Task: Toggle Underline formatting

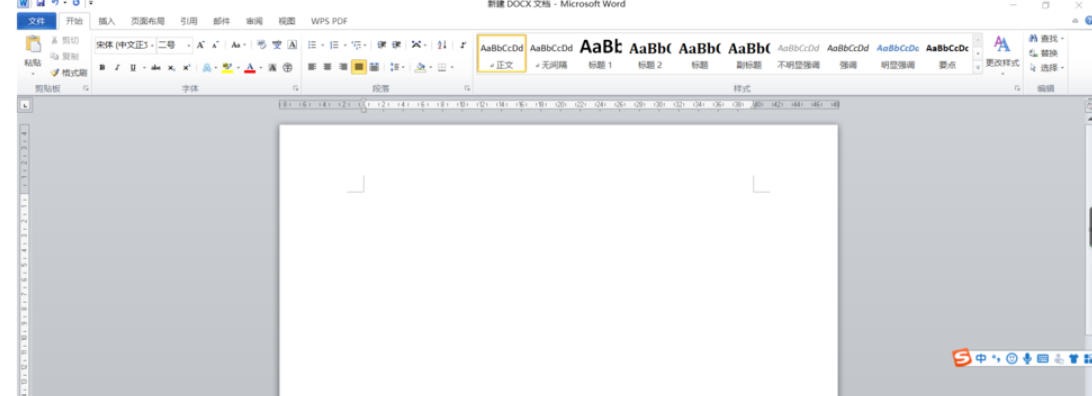Action: click(132, 68)
